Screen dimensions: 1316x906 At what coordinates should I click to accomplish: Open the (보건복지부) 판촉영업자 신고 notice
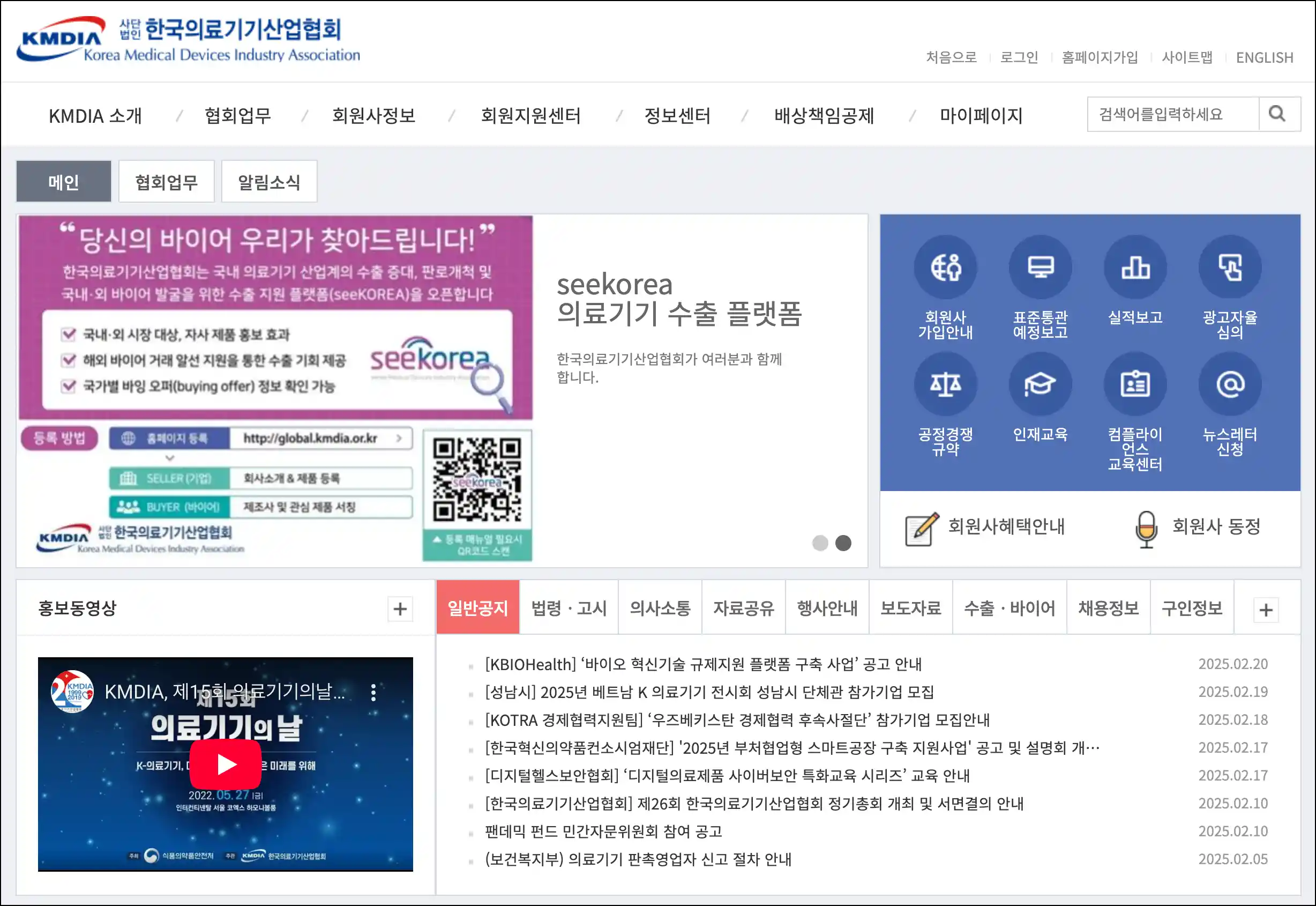tap(638, 859)
